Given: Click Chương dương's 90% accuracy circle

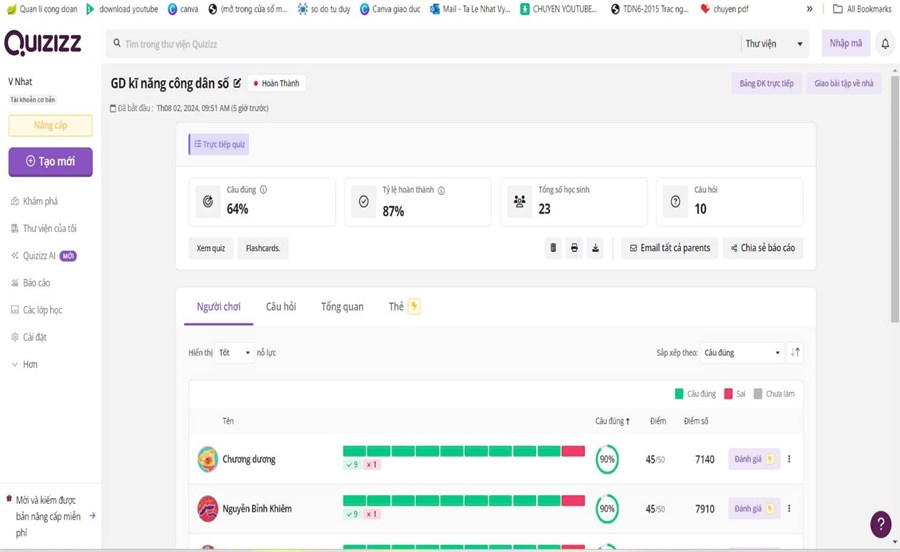Looking at the screenshot, I should point(607,459).
